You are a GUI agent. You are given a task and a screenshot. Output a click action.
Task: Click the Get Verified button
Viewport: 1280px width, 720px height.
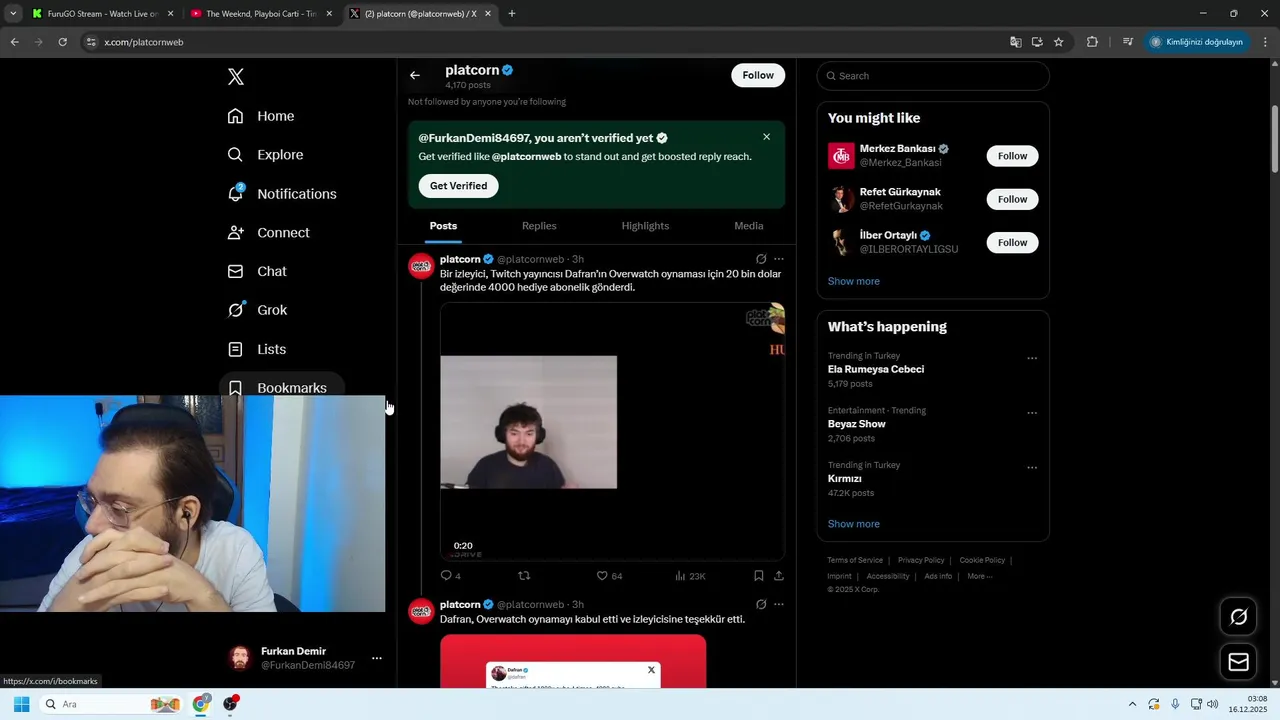point(458,186)
